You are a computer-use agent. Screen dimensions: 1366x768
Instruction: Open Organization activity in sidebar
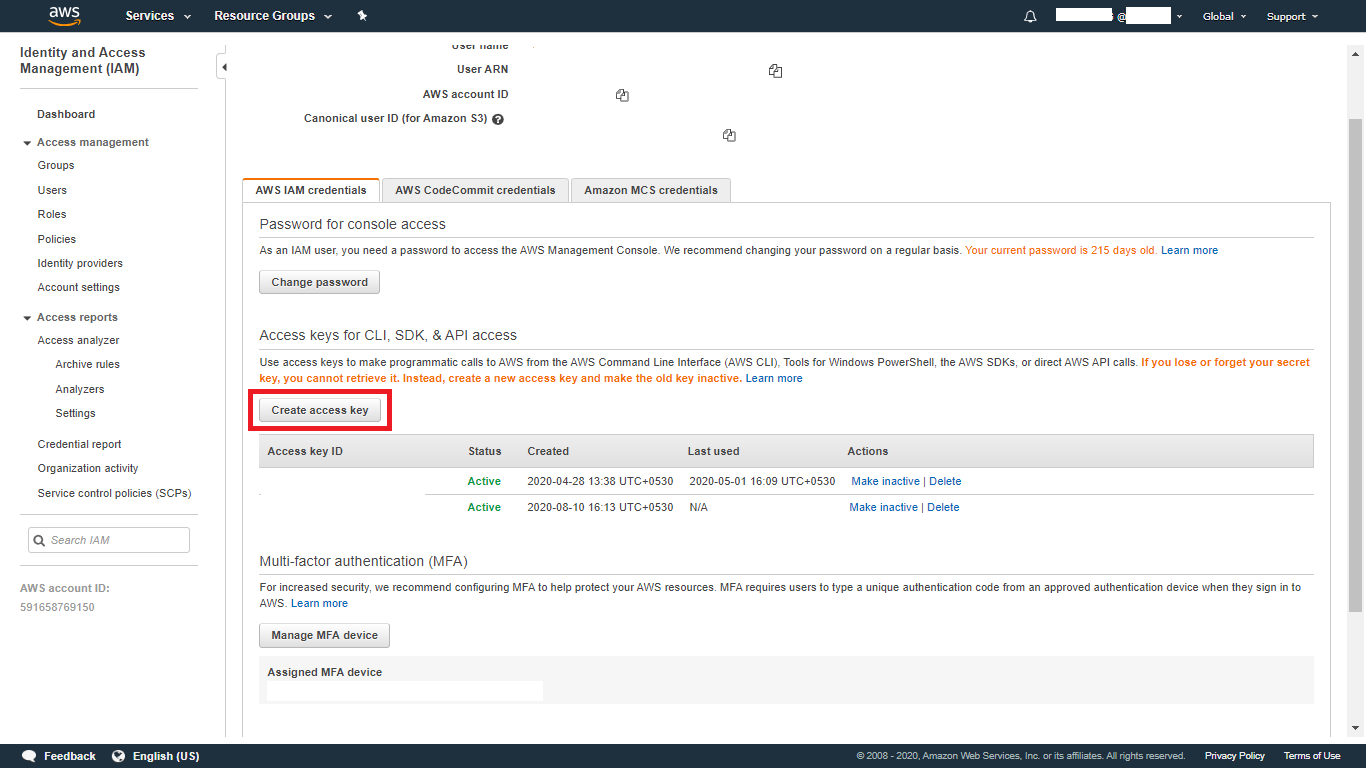(x=88, y=468)
